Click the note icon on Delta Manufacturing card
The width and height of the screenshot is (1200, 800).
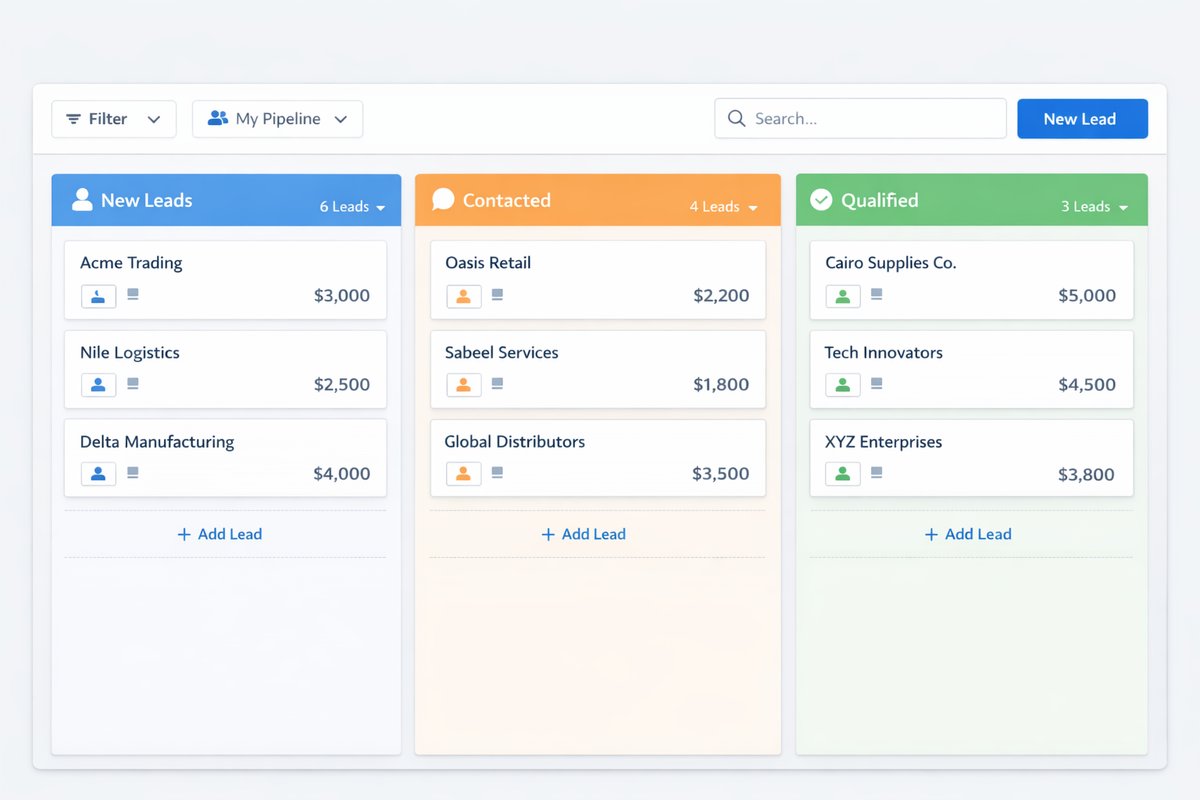(x=133, y=473)
